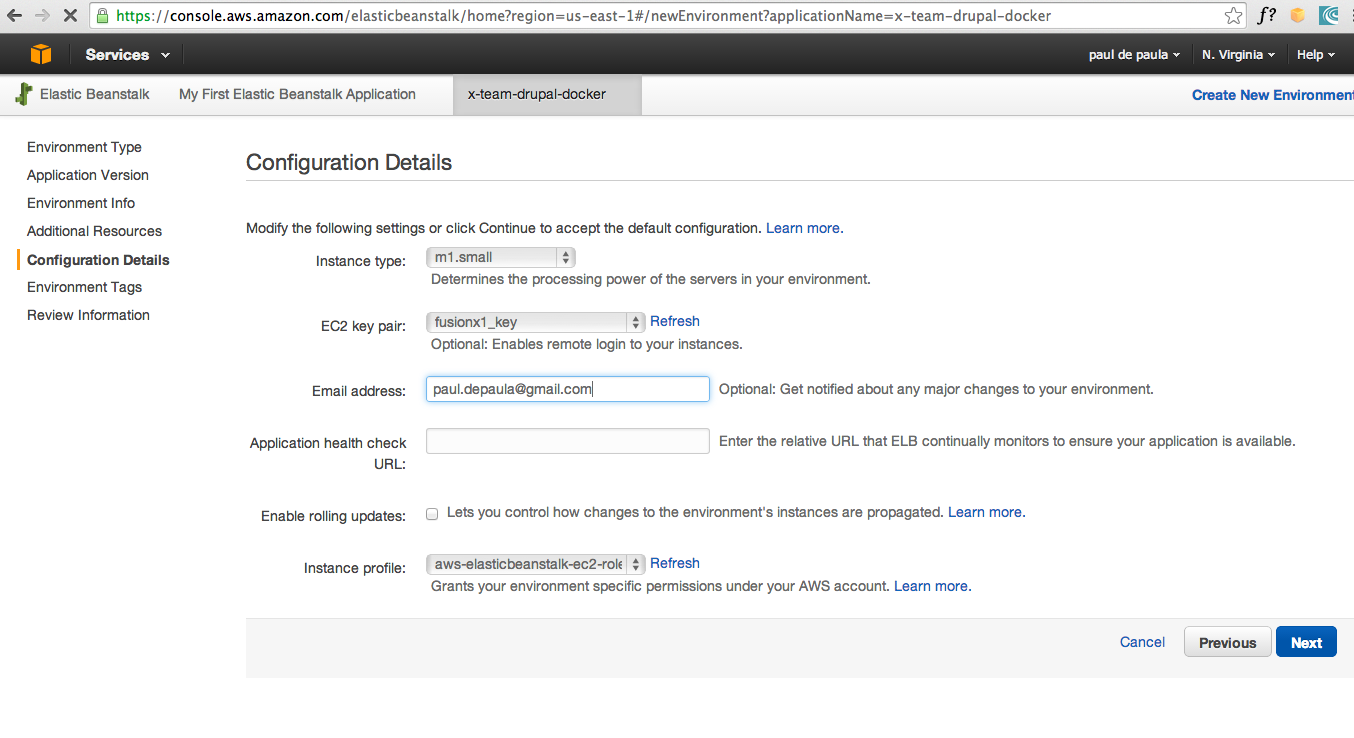Click the browser back arrow

(x=14, y=15)
